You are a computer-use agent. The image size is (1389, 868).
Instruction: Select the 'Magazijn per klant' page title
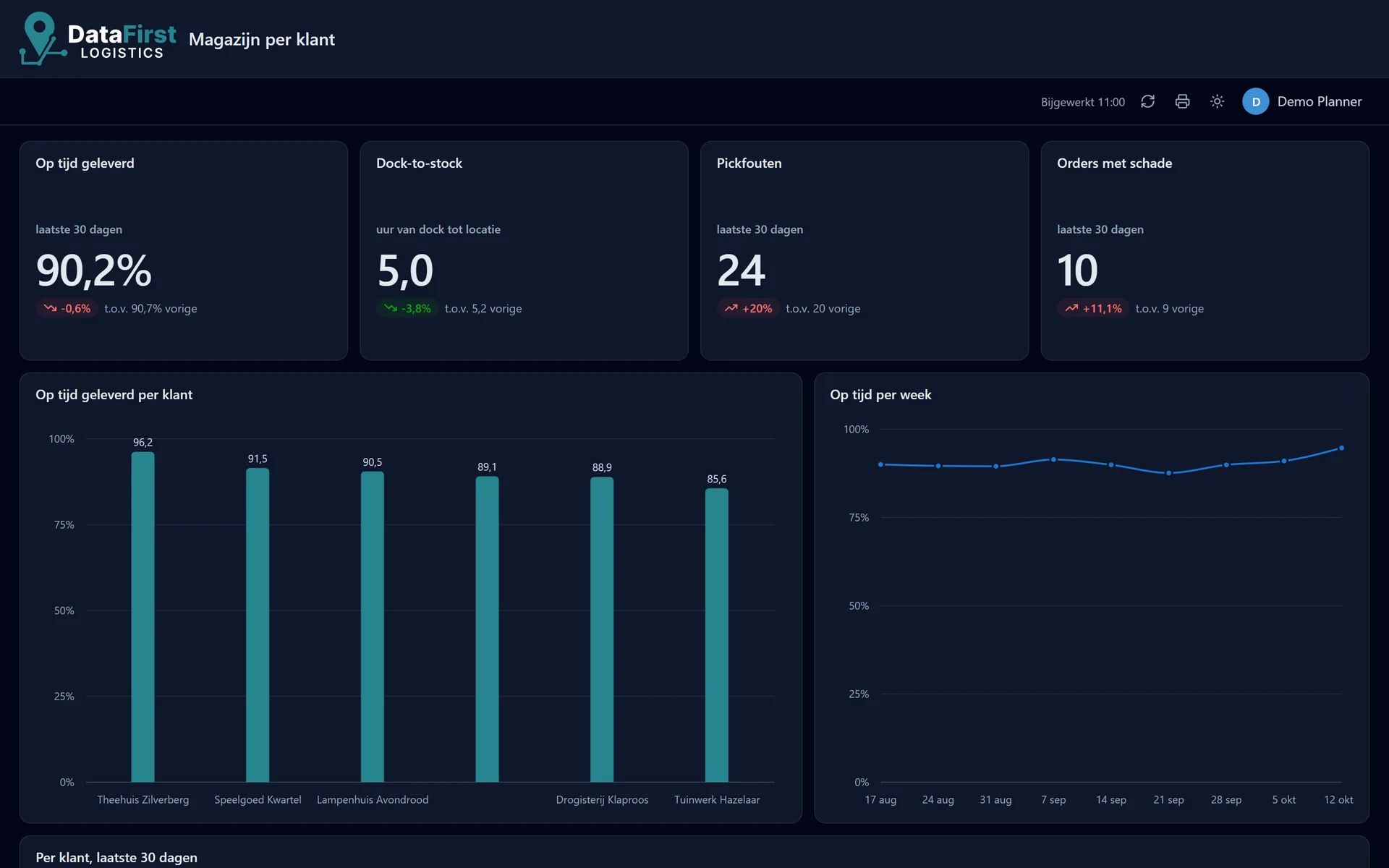(261, 39)
